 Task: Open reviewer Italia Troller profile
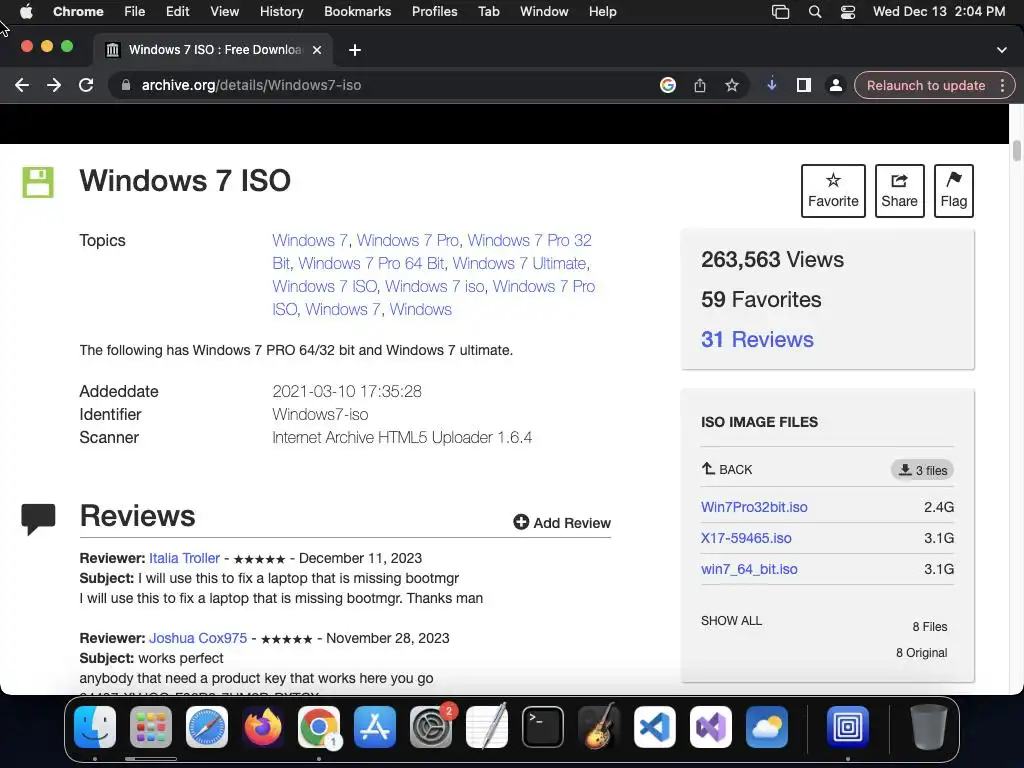(x=184, y=558)
